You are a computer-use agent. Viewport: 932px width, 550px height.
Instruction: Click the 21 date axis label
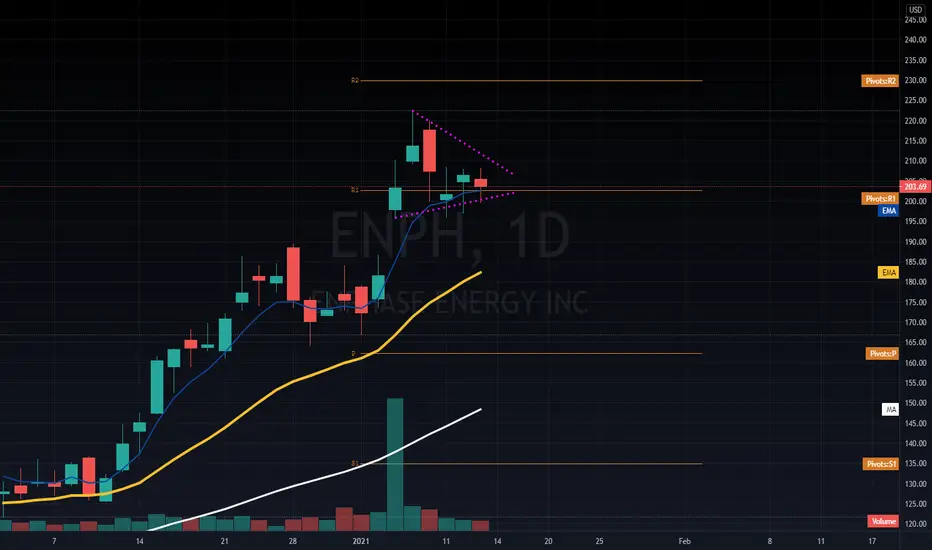(x=224, y=541)
